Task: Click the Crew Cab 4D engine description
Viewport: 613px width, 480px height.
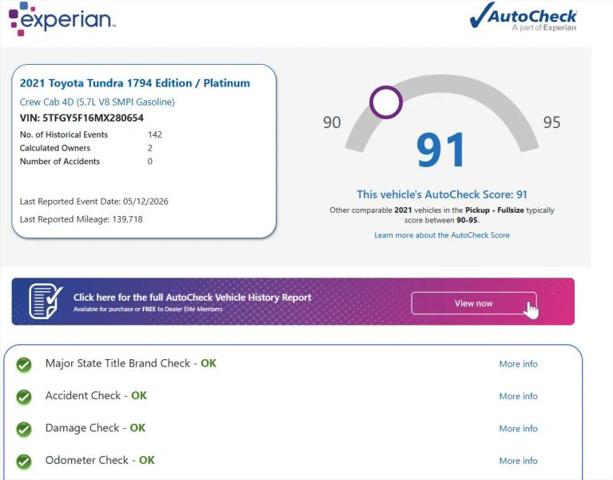Action: (97, 102)
